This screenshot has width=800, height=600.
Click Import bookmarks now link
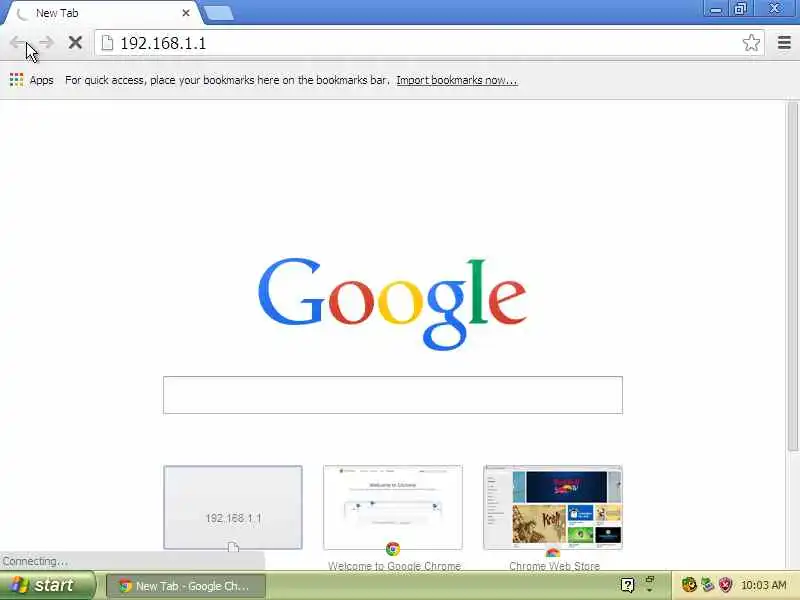tap(457, 80)
